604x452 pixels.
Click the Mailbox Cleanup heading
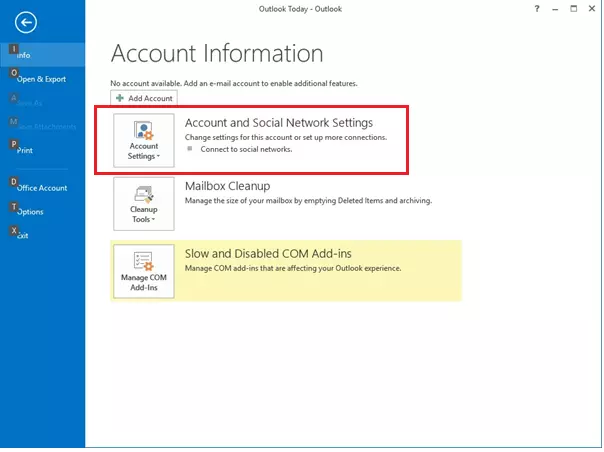coord(227,186)
